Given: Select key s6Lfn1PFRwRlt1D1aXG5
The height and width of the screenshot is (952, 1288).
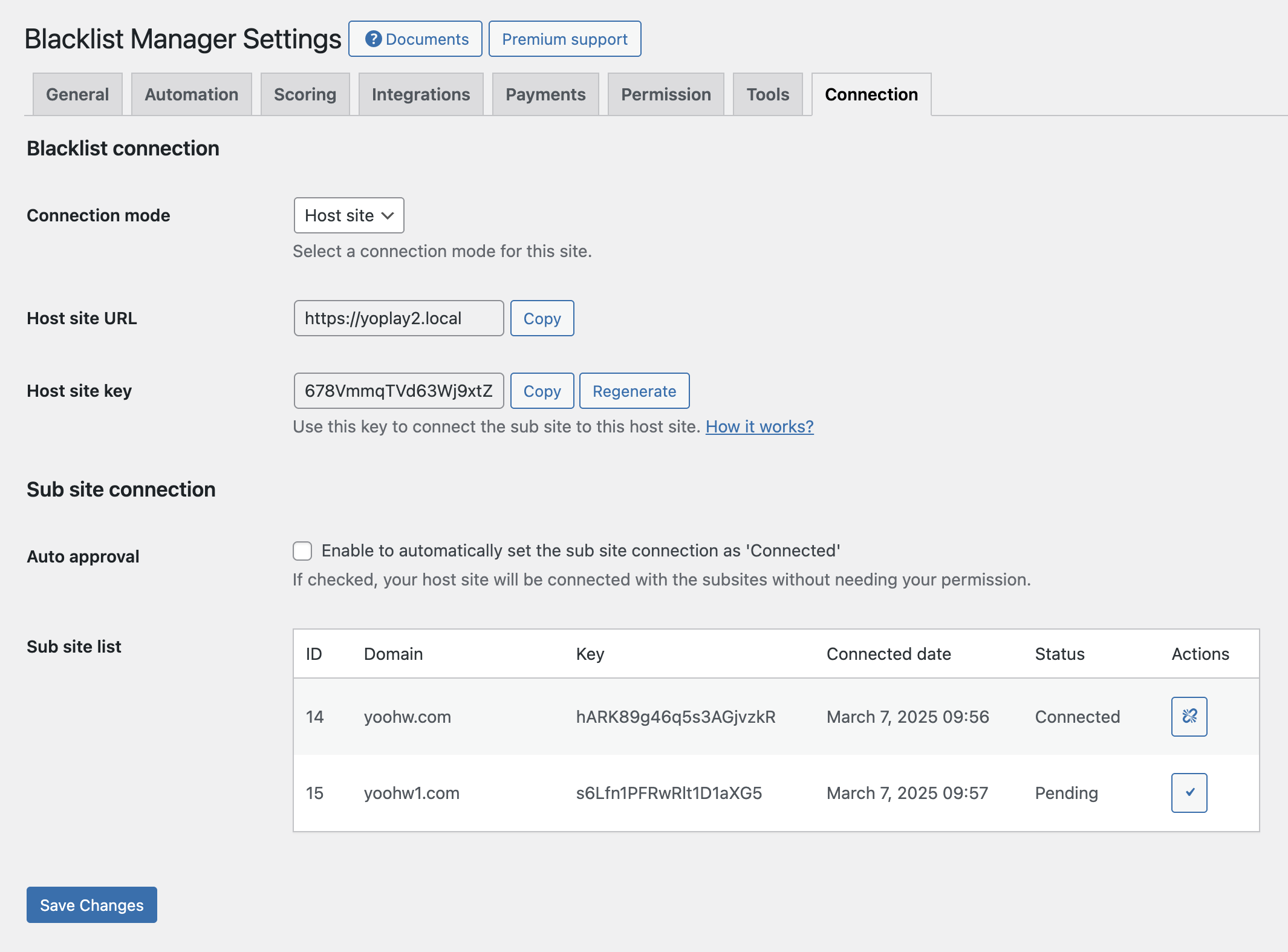Looking at the screenshot, I should [669, 793].
